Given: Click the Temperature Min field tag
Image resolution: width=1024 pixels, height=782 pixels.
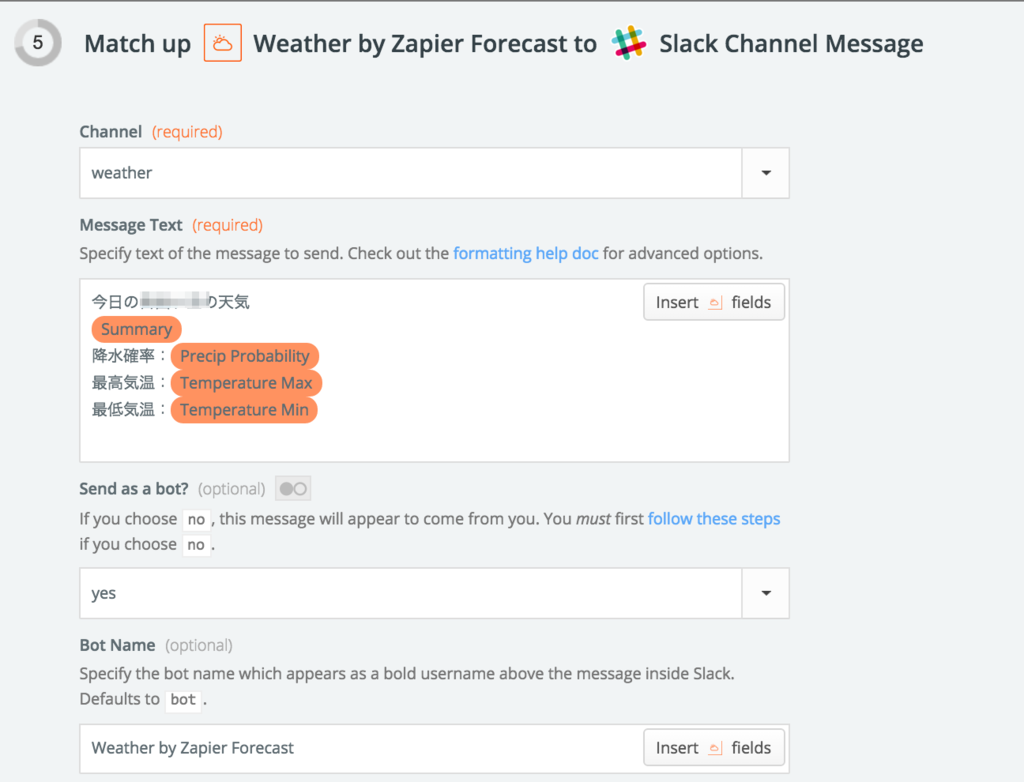Looking at the screenshot, I should [x=244, y=410].
